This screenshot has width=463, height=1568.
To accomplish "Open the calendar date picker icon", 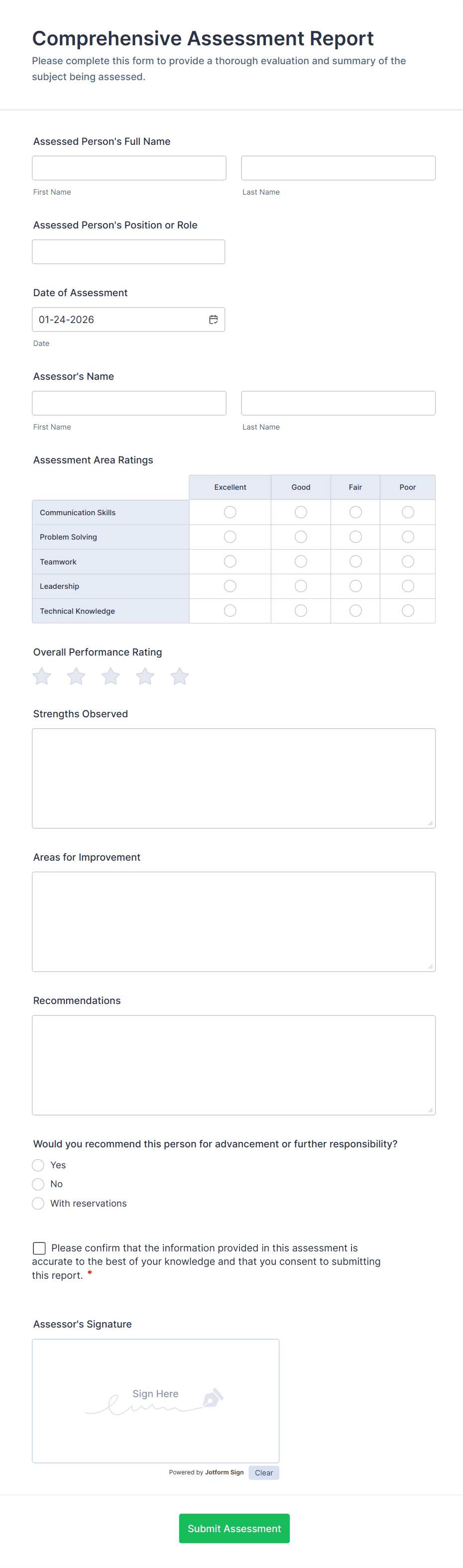I will (214, 319).
